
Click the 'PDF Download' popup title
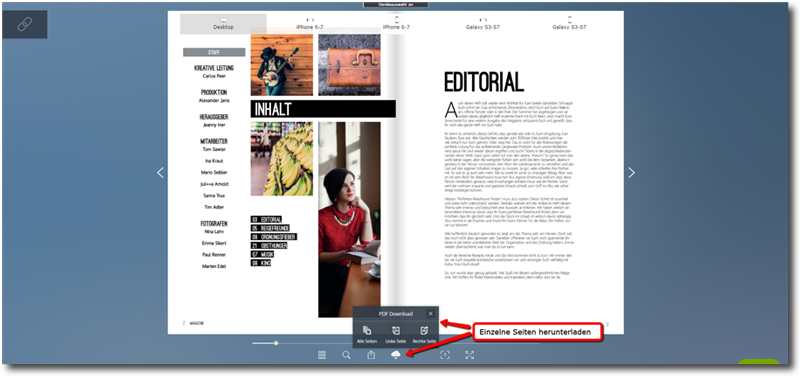pyautogui.click(x=395, y=314)
